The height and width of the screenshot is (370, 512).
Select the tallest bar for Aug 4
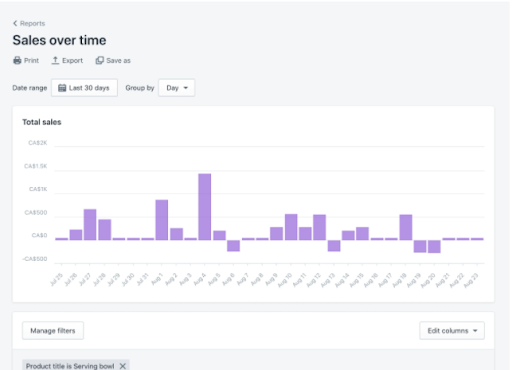coord(205,207)
